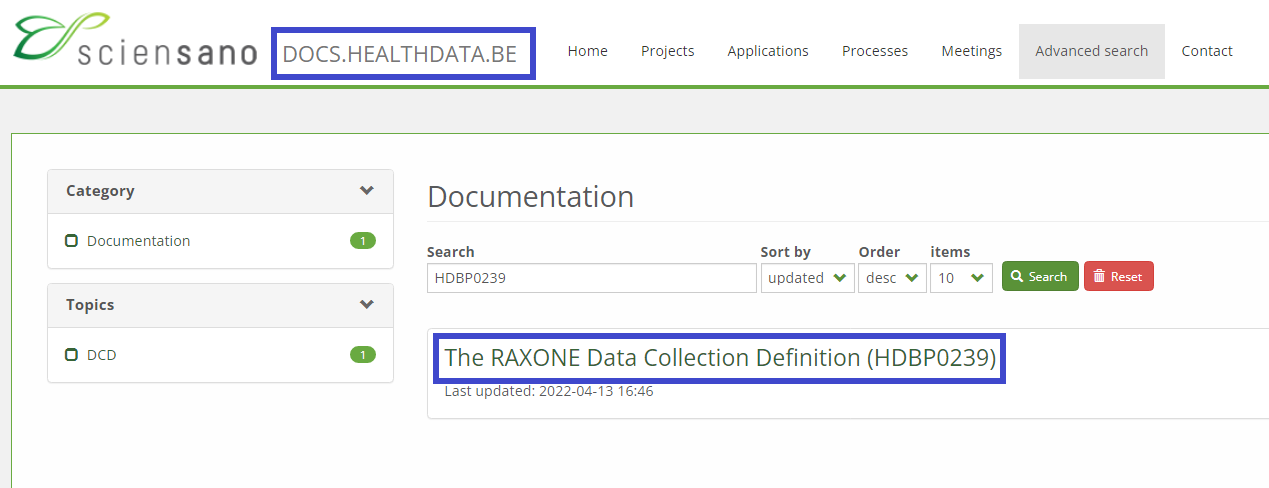
Task: Open the Order dropdown
Action: point(892,278)
